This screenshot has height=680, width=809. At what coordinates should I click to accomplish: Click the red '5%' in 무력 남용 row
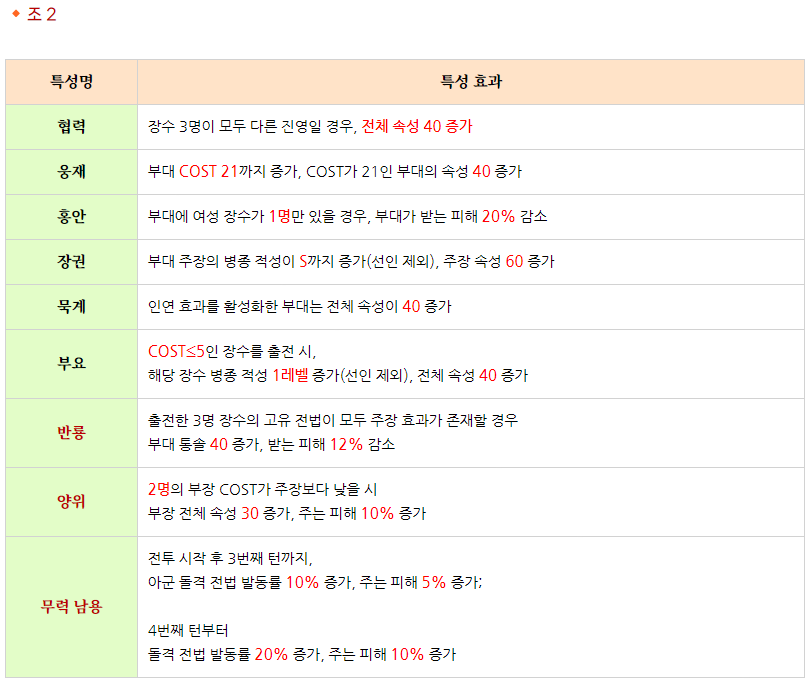tap(433, 582)
